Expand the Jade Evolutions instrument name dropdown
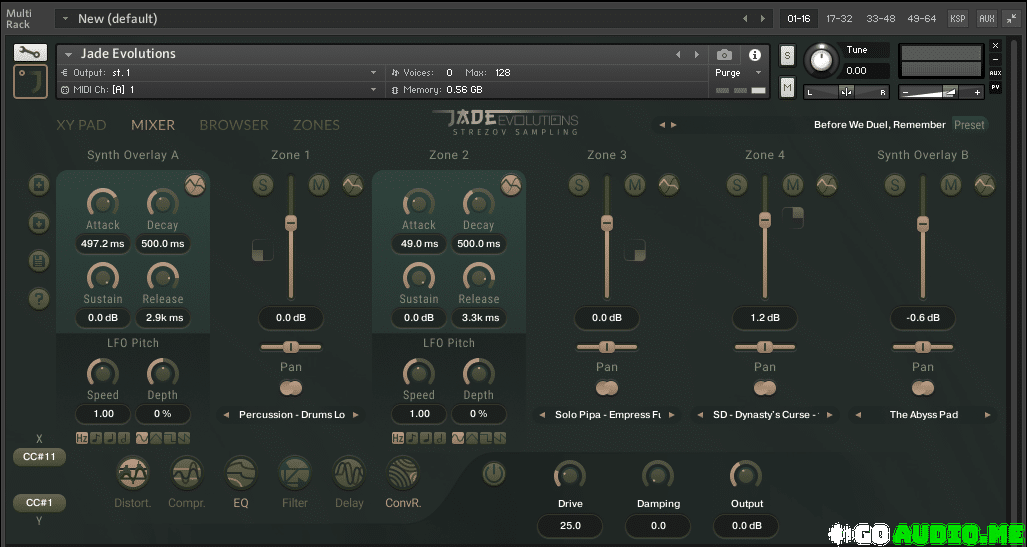The width and height of the screenshot is (1027, 547). pos(68,54)
